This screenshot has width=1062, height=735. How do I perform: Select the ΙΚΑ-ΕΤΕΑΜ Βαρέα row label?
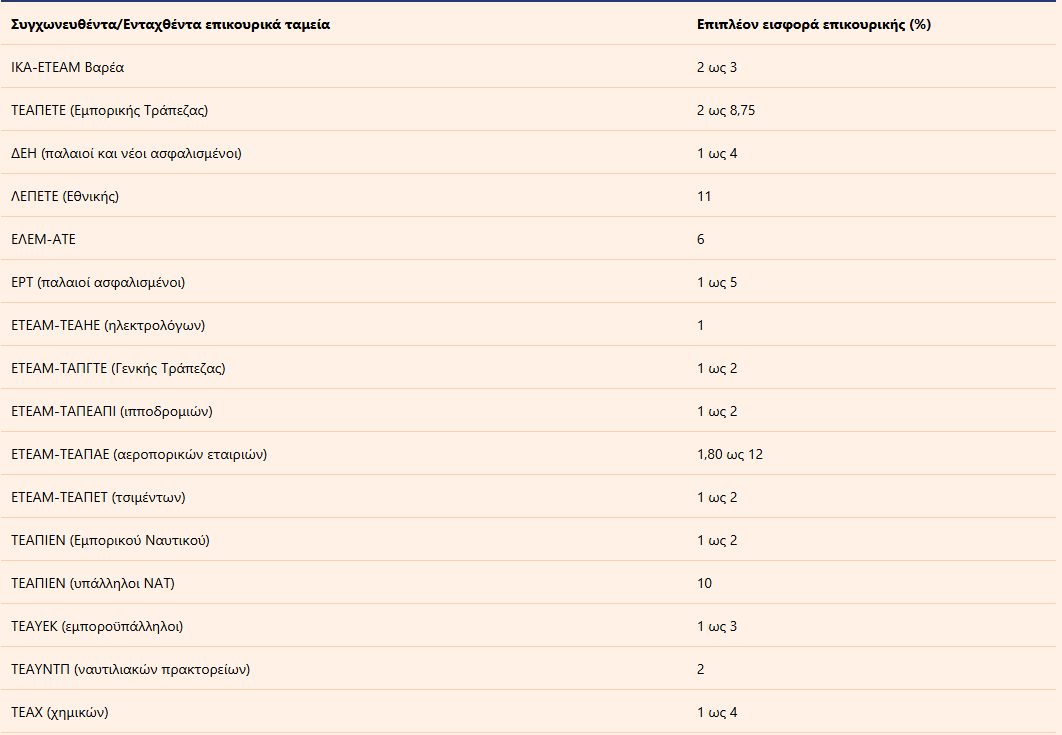tap(68, 67)
